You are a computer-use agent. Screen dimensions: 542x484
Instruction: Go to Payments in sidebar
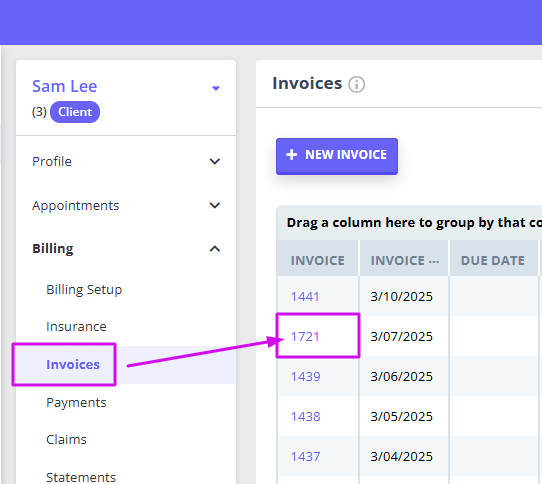pyautogui.click(x=76, y=403)
